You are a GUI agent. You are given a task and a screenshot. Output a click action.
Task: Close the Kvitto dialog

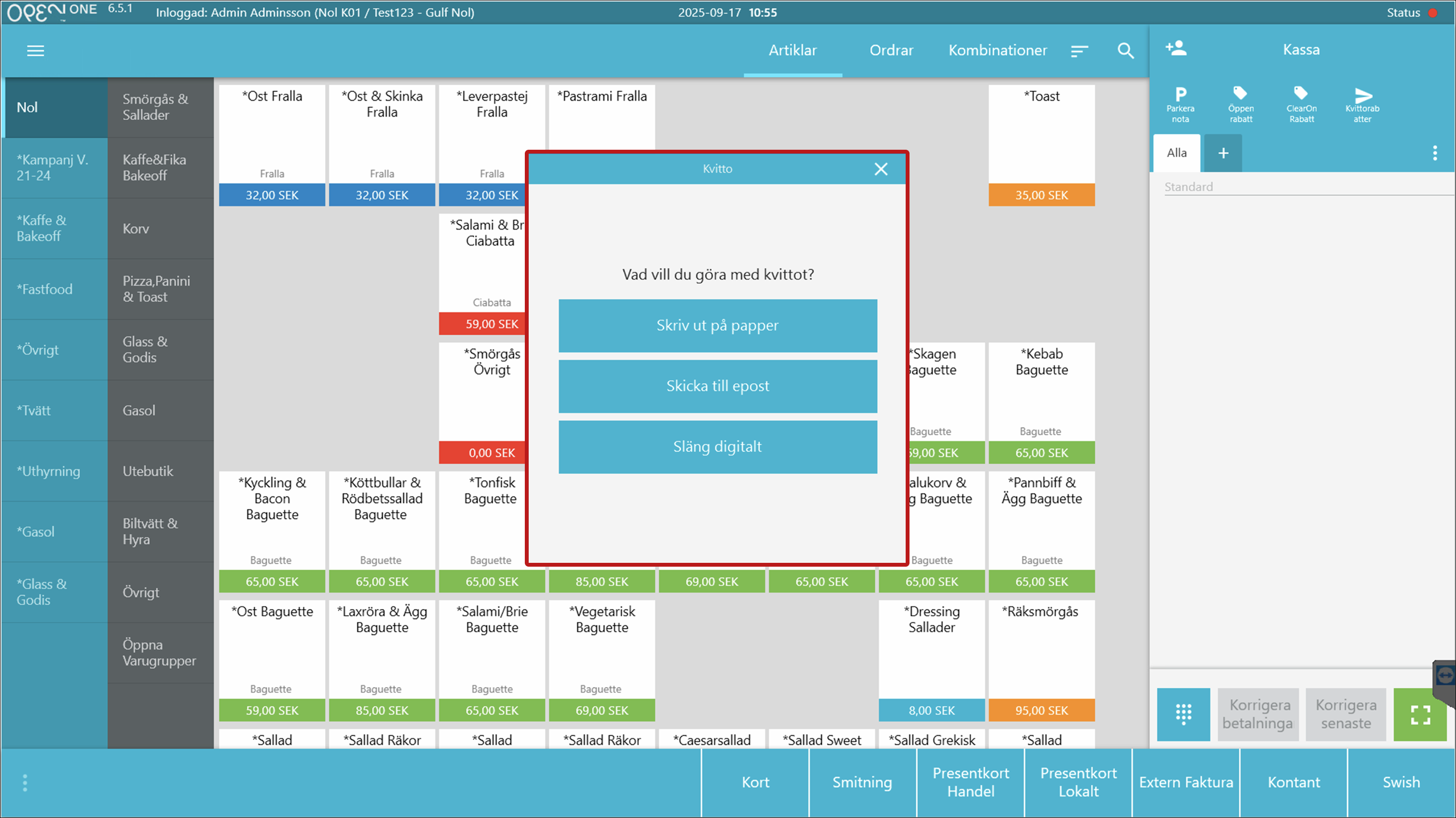881,169
